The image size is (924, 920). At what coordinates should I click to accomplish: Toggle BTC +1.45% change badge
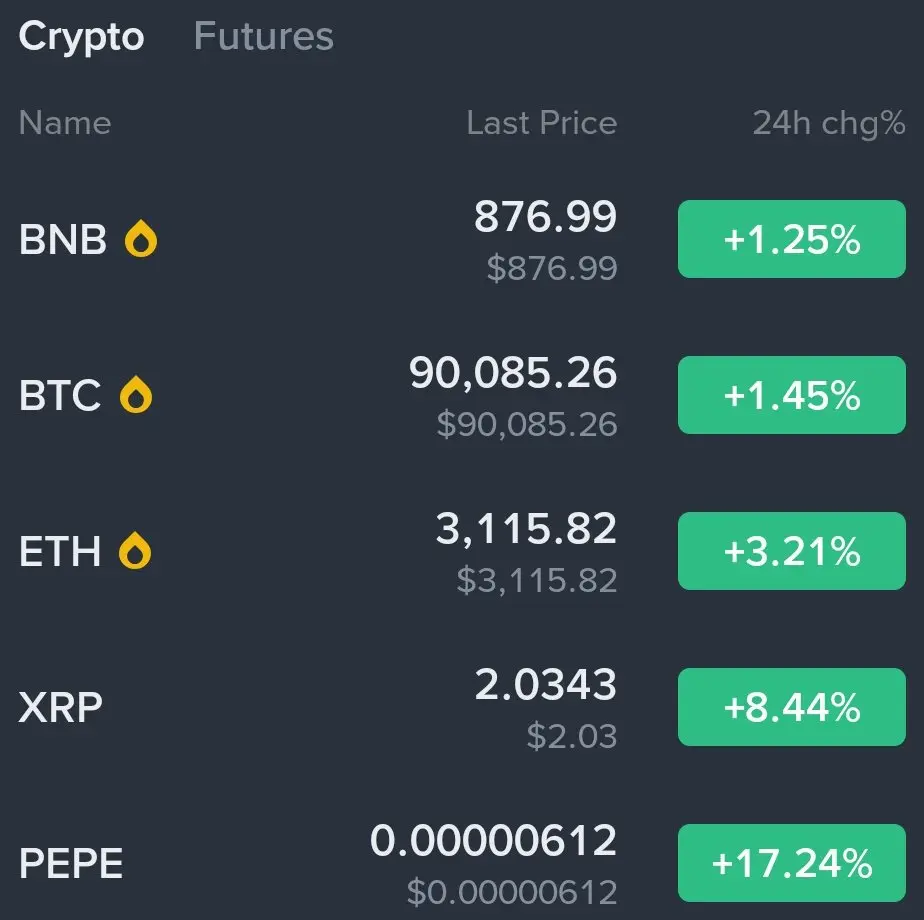[x=791, y=395]
